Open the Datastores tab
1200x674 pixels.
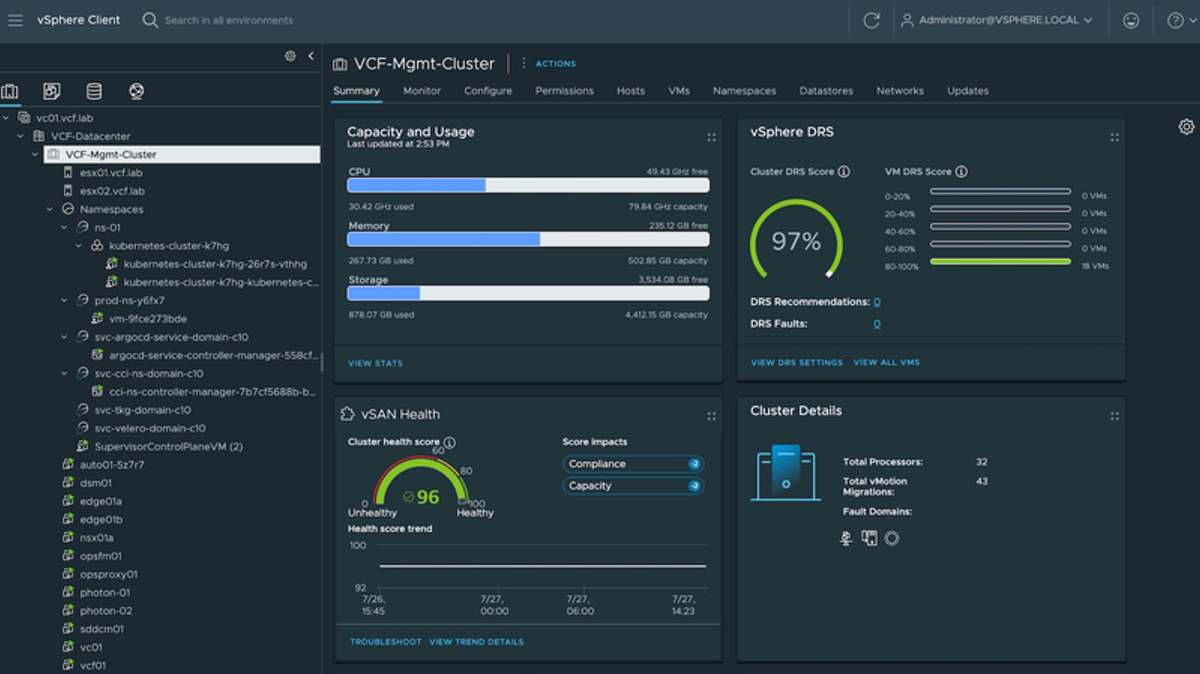[x=826, y=91]
